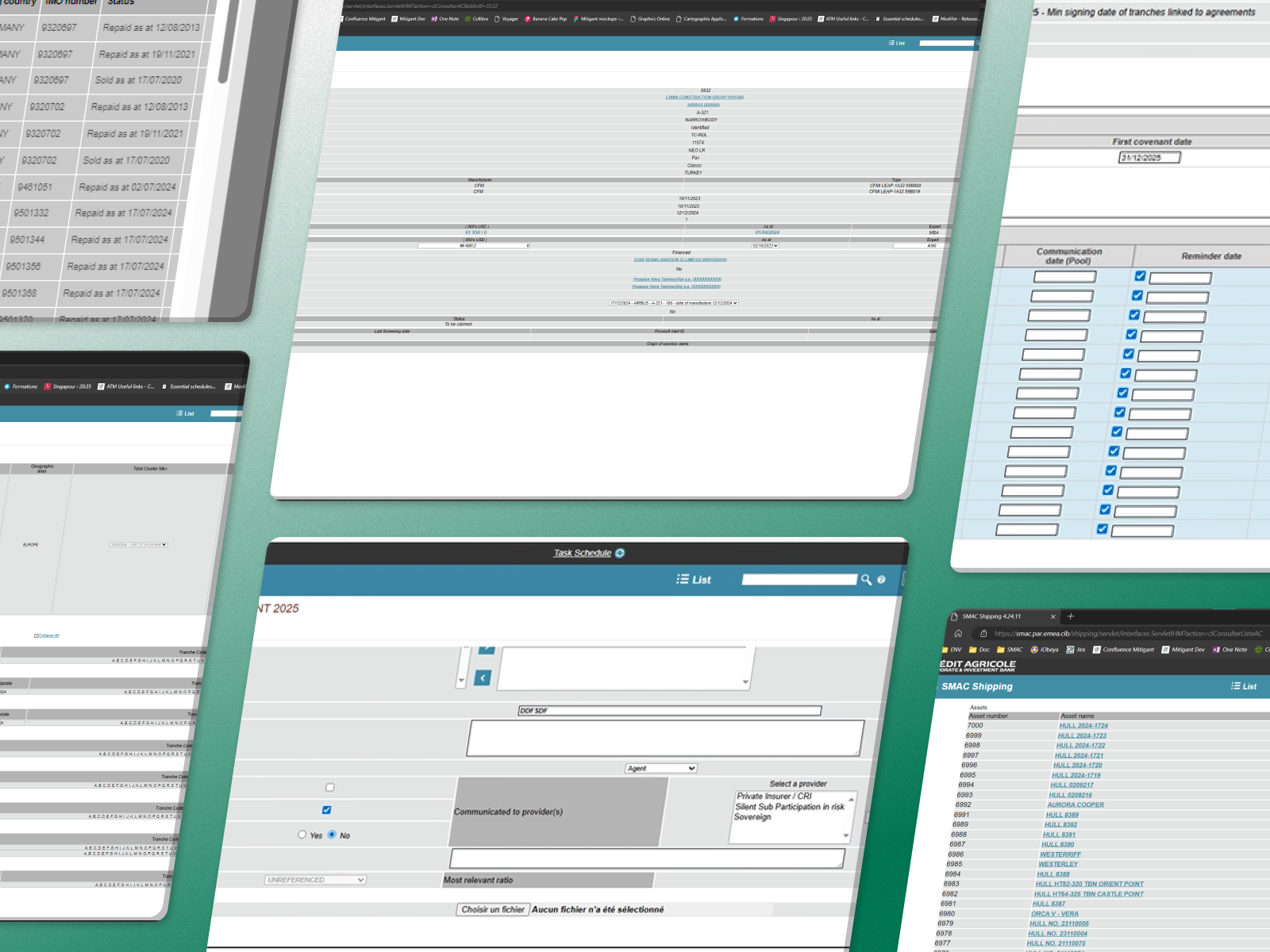Click the scrollbar in the IMO number table
The image size is (1270, 952).
[x=226, y=41]
